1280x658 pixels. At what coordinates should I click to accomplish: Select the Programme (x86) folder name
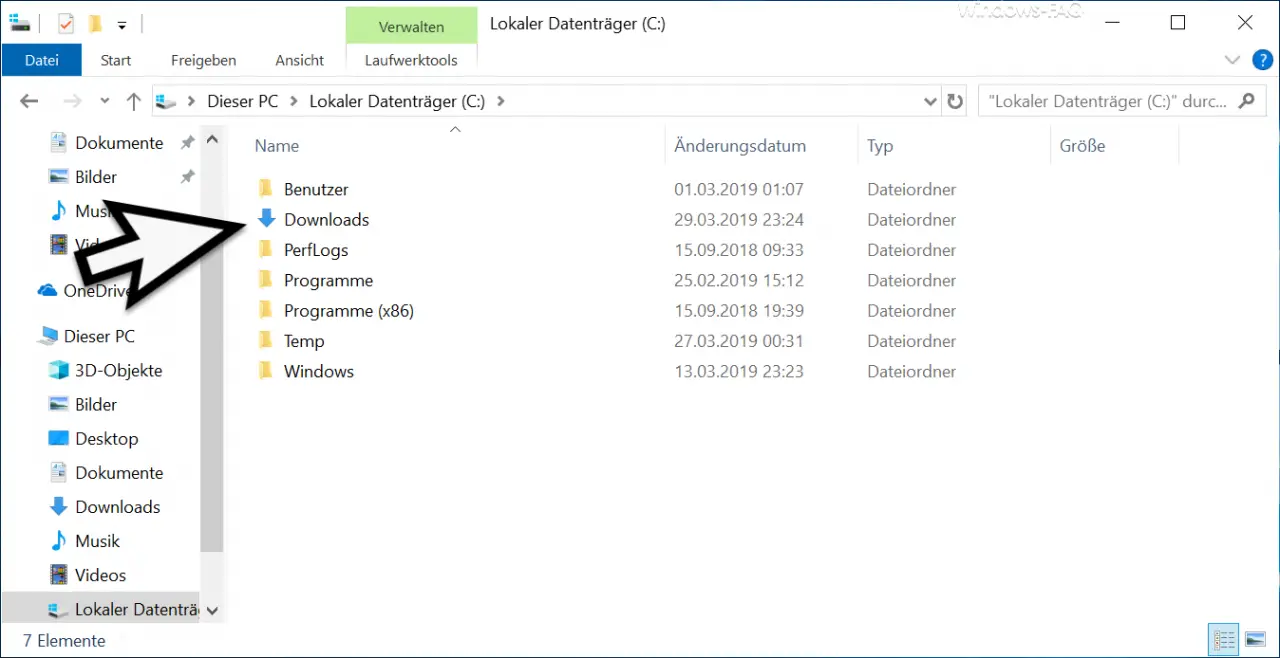348,310
